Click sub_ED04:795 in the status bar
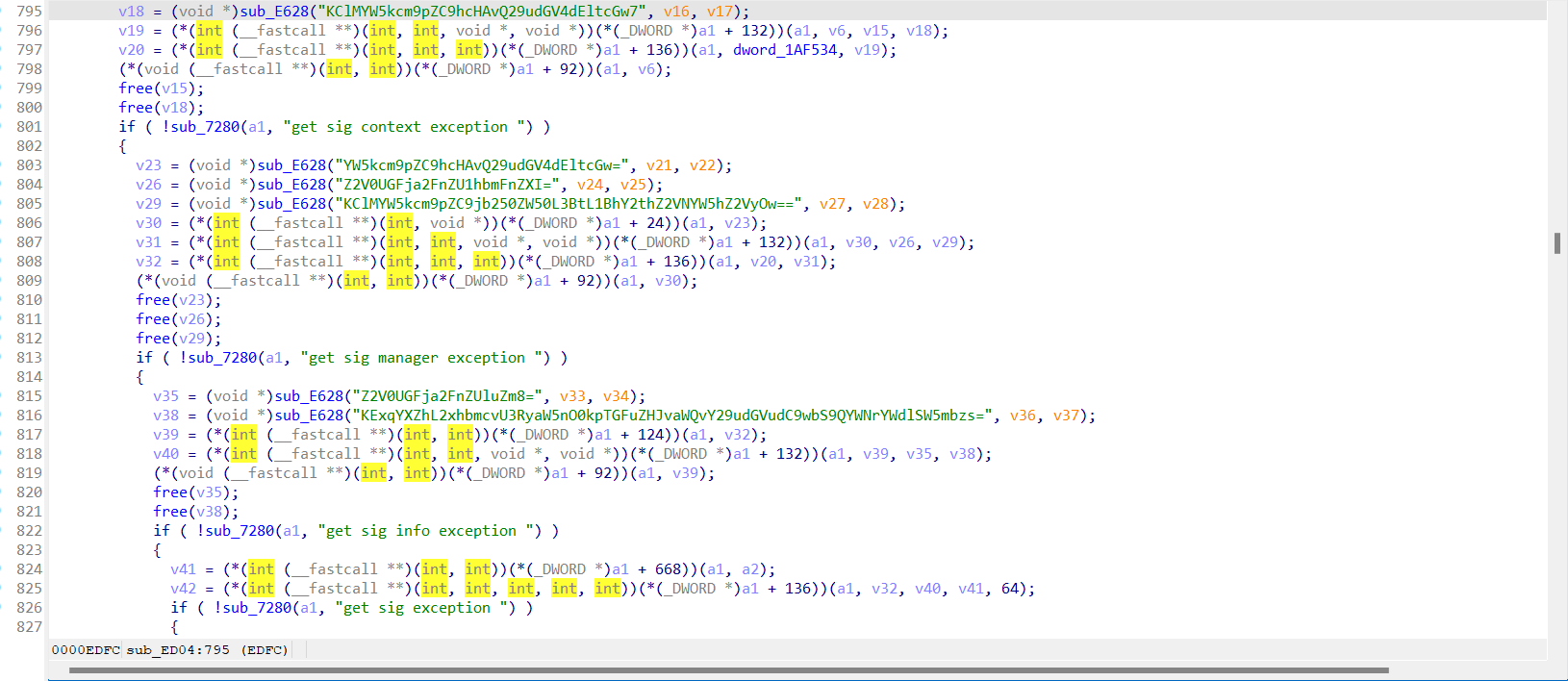Screen dimensions: 1568x681 pos(178,650)
